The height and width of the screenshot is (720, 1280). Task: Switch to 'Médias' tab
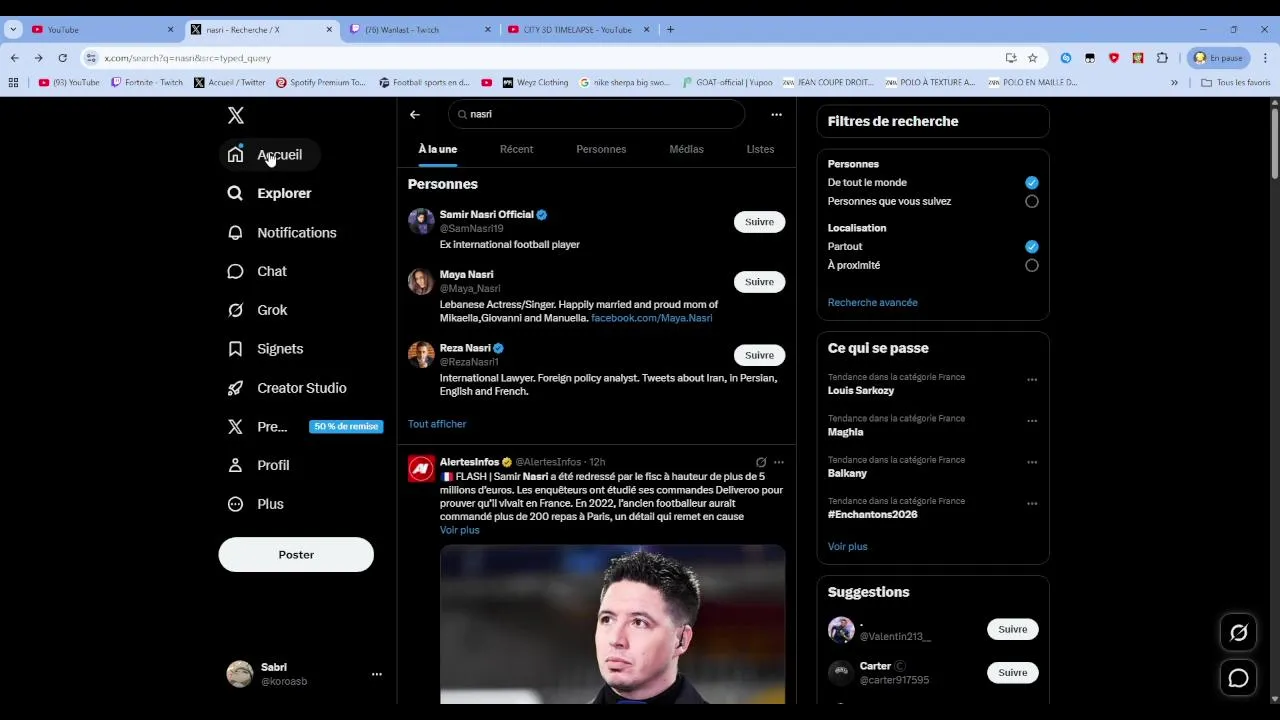pos(686,149)
